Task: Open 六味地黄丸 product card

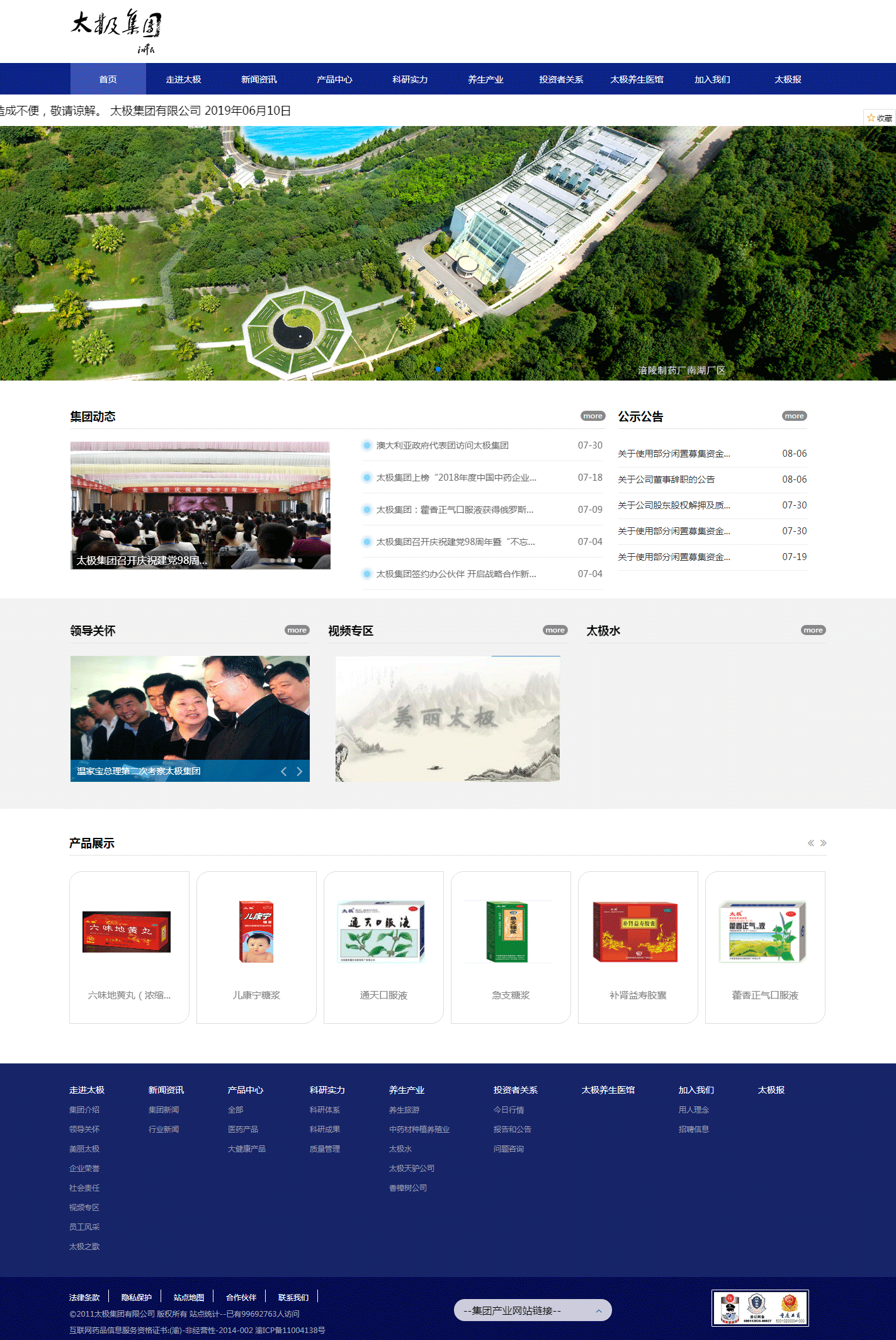Action: tap(129, 948)
